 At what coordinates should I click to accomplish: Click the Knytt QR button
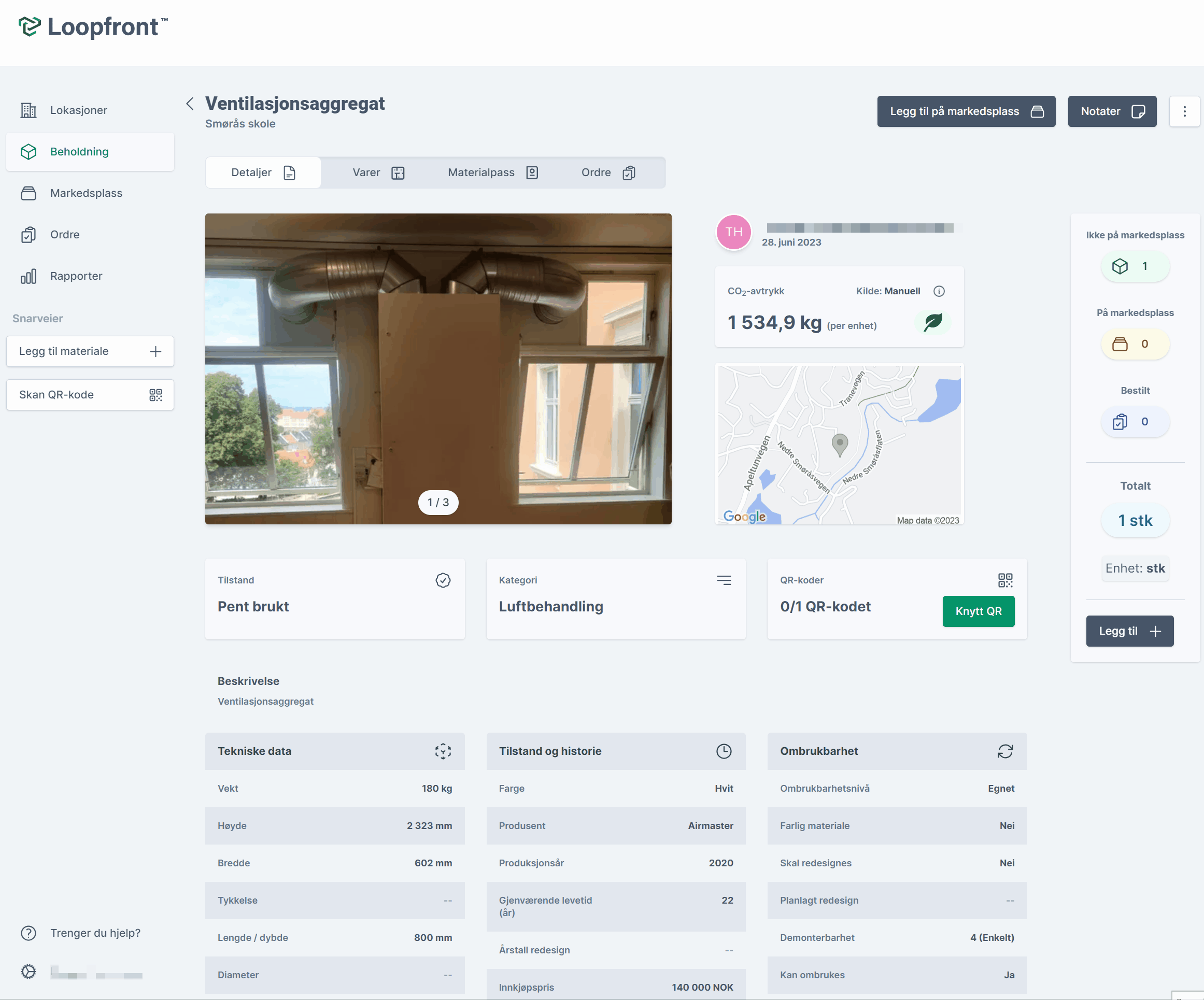pos(978,611)
